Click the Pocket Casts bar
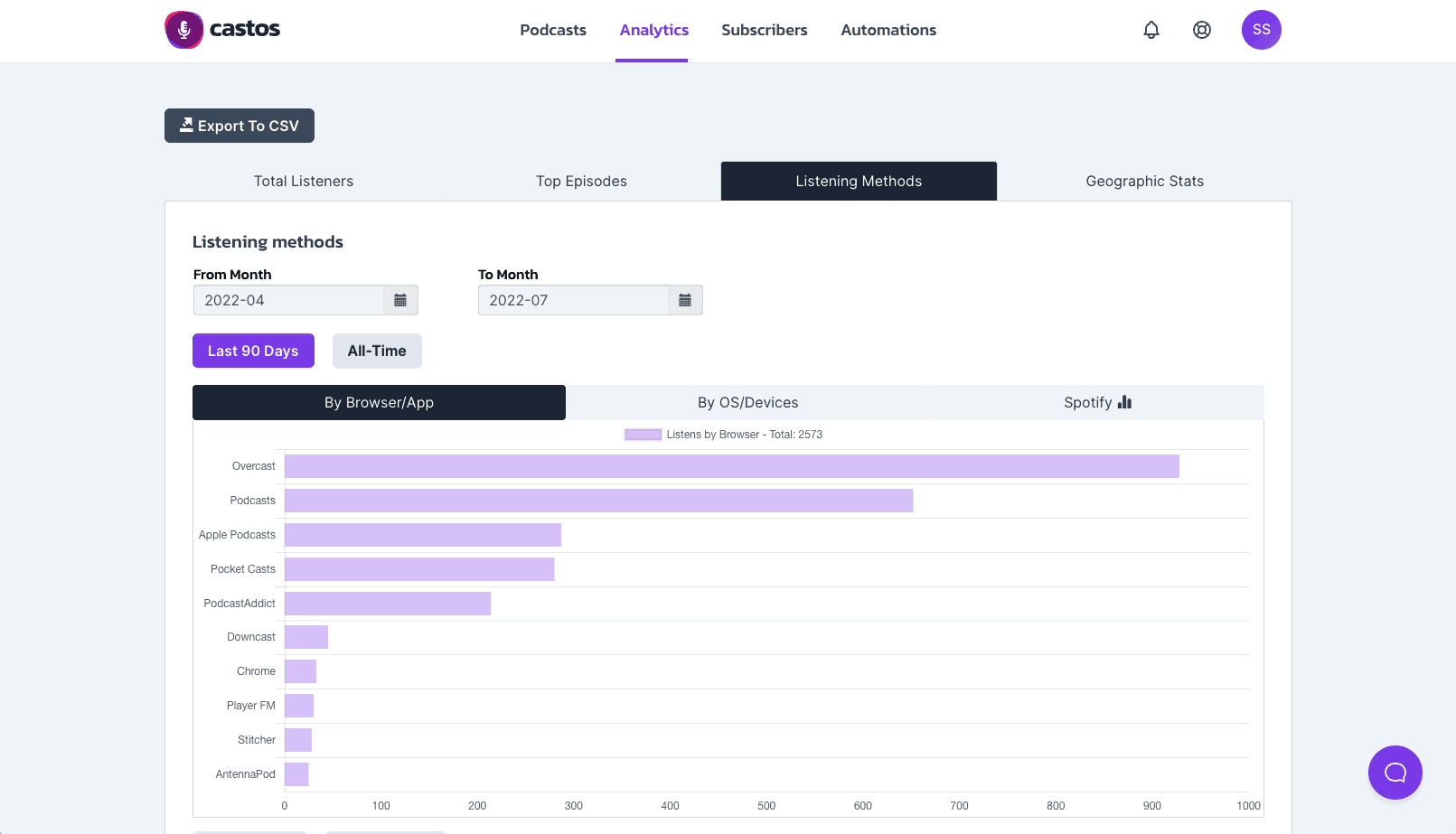The width and height of the screenshot is (1456, 834). (419, 569)
